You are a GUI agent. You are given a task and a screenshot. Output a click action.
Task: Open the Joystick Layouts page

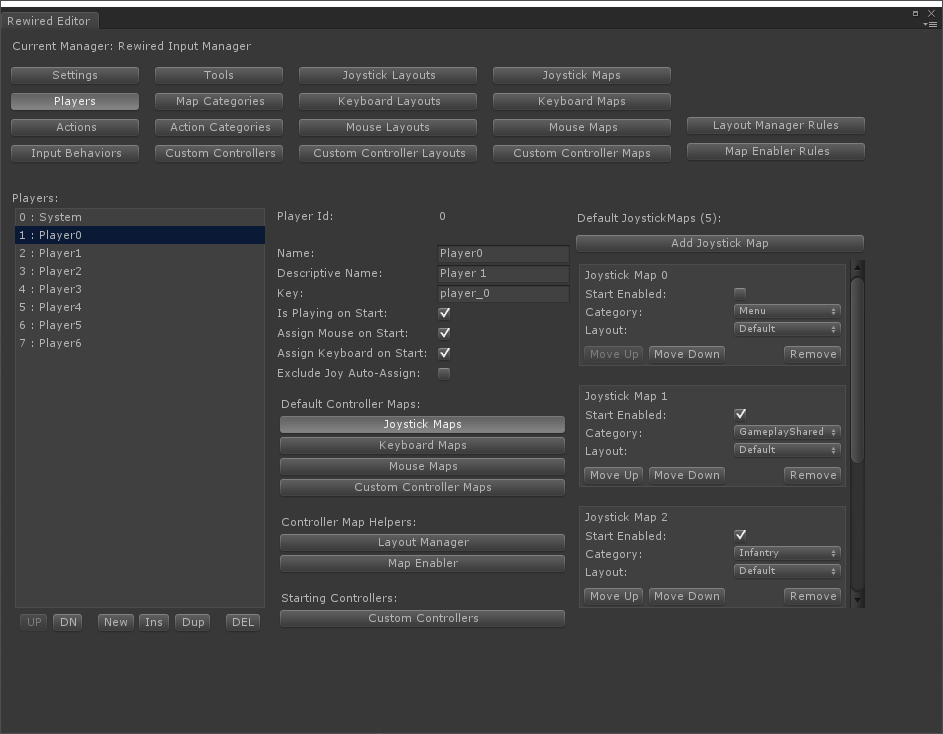(x=388, y=75)
